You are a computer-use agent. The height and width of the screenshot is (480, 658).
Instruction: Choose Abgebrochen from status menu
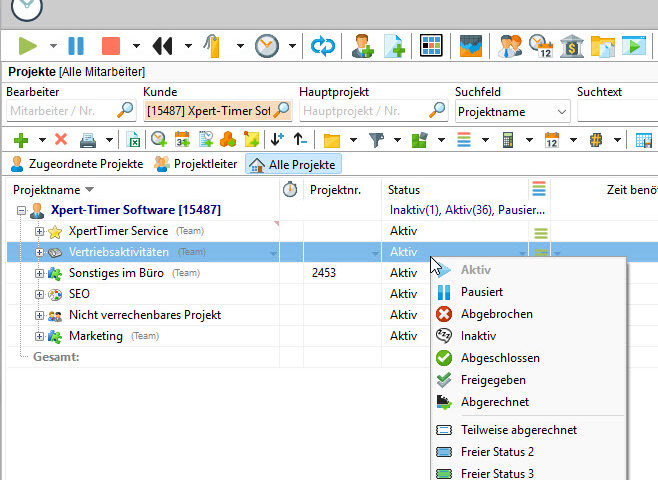[x=529, y=314]
